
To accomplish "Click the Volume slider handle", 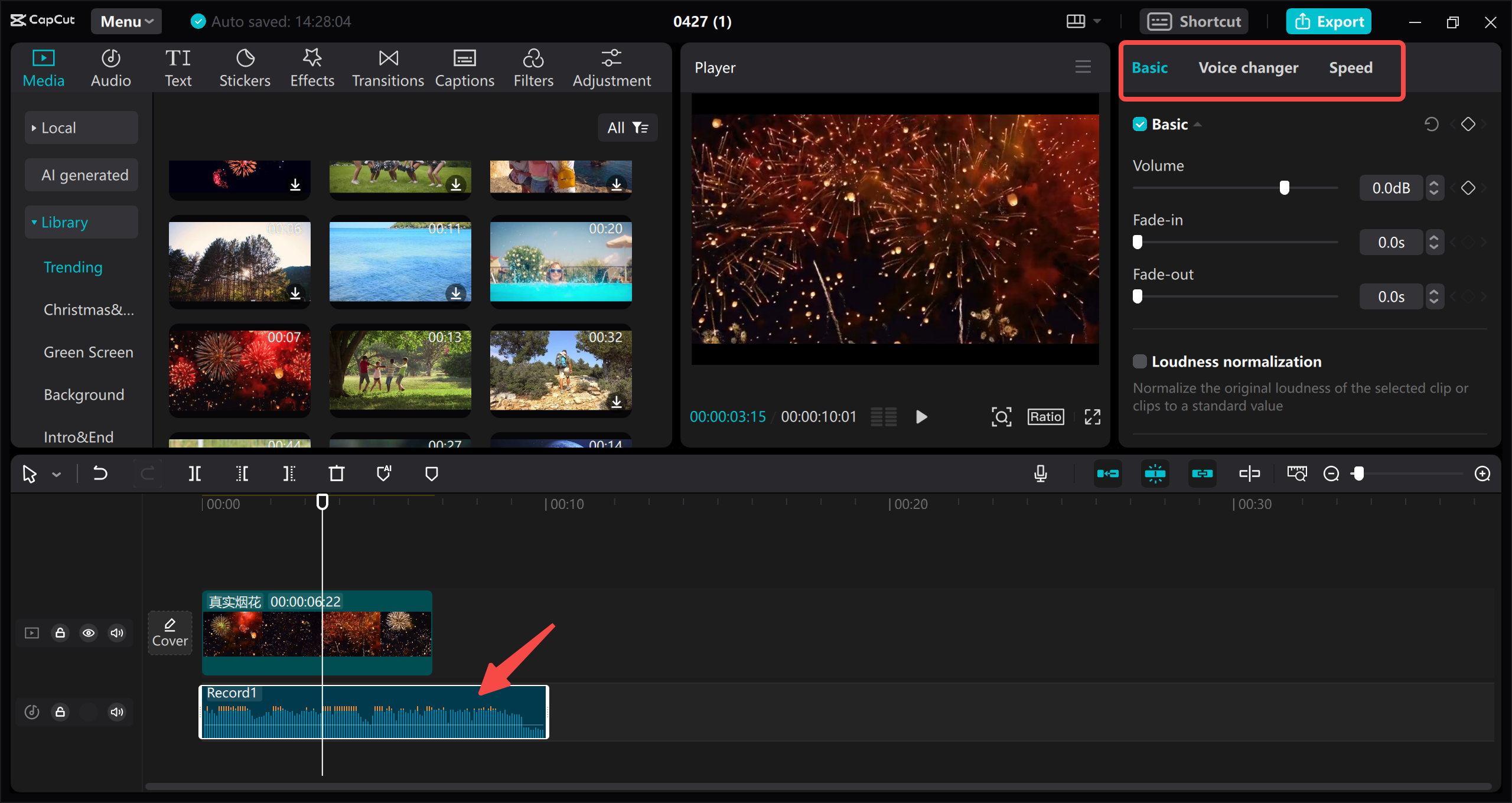I will coord(1284,188).
